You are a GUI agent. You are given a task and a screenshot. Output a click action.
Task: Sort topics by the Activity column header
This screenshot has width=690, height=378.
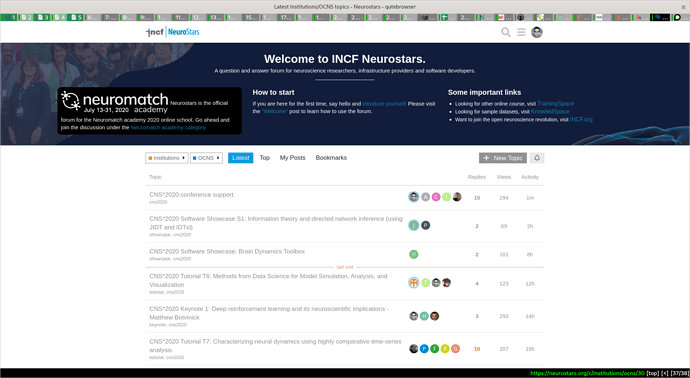tap(530, 177)
